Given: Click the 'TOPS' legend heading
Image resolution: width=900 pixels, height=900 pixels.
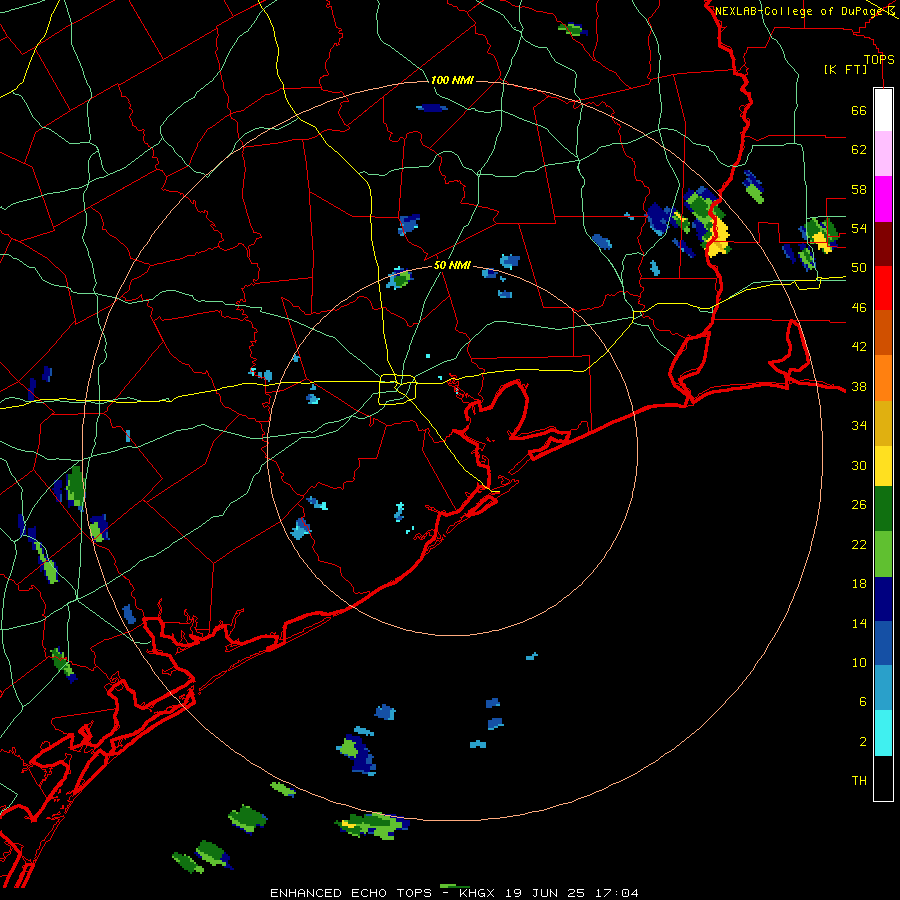Looking at the screenshot, I should click(x=879, y=60).
